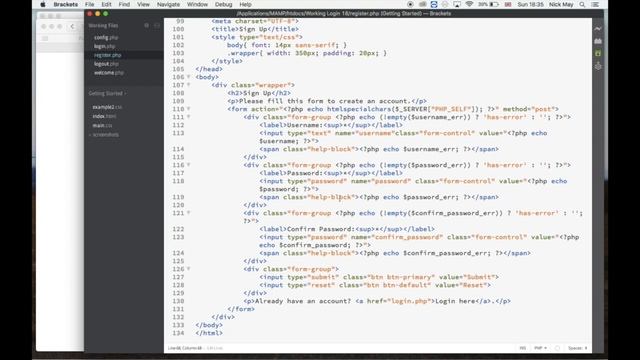
Task: Open the Brackets application menu
Action: (65, 4)
